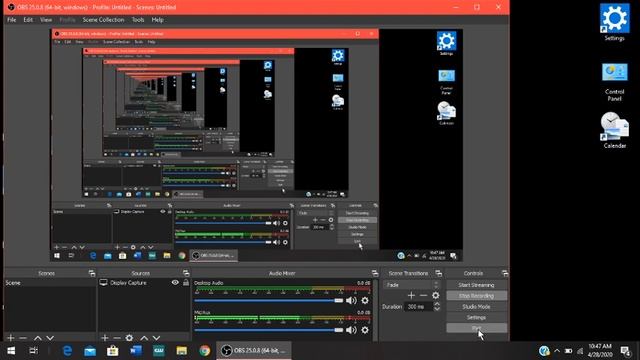Enable Studio Mode button
Image resolution: width=640 pixels, height=360 pixels.
point(476,307)
